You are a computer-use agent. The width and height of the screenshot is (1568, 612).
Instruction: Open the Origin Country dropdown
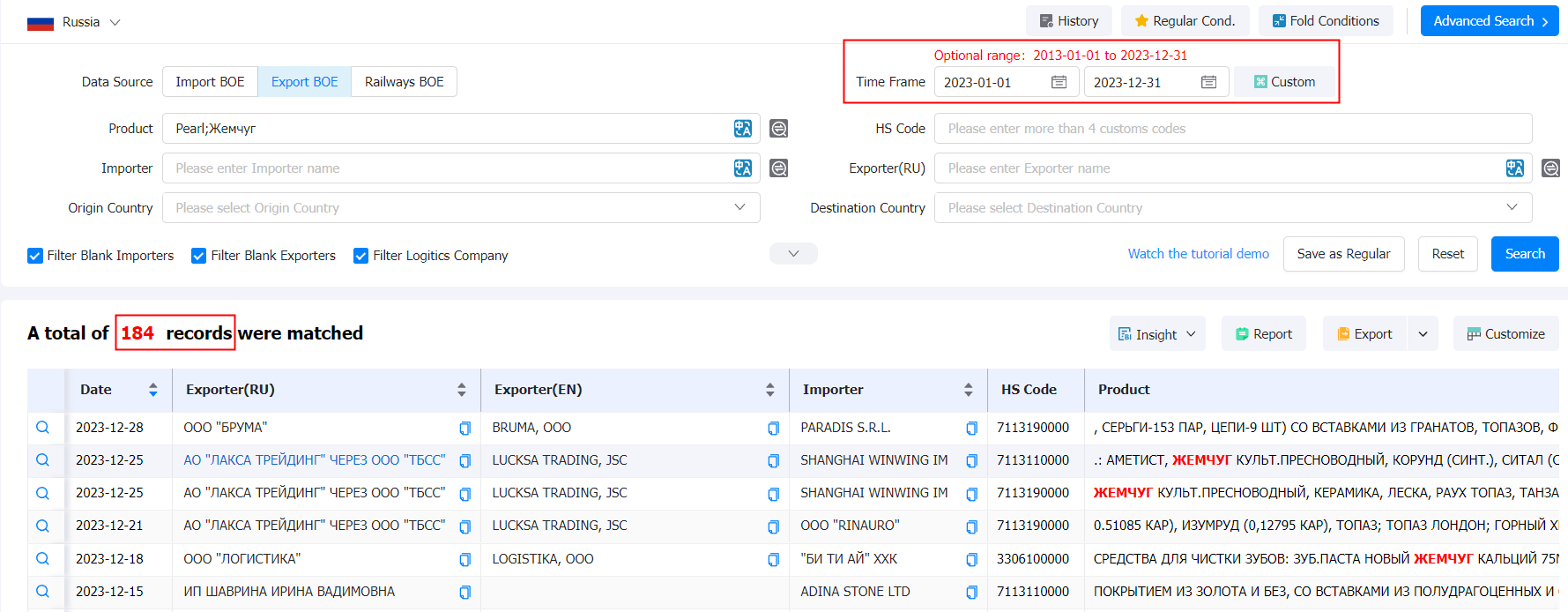461,208
